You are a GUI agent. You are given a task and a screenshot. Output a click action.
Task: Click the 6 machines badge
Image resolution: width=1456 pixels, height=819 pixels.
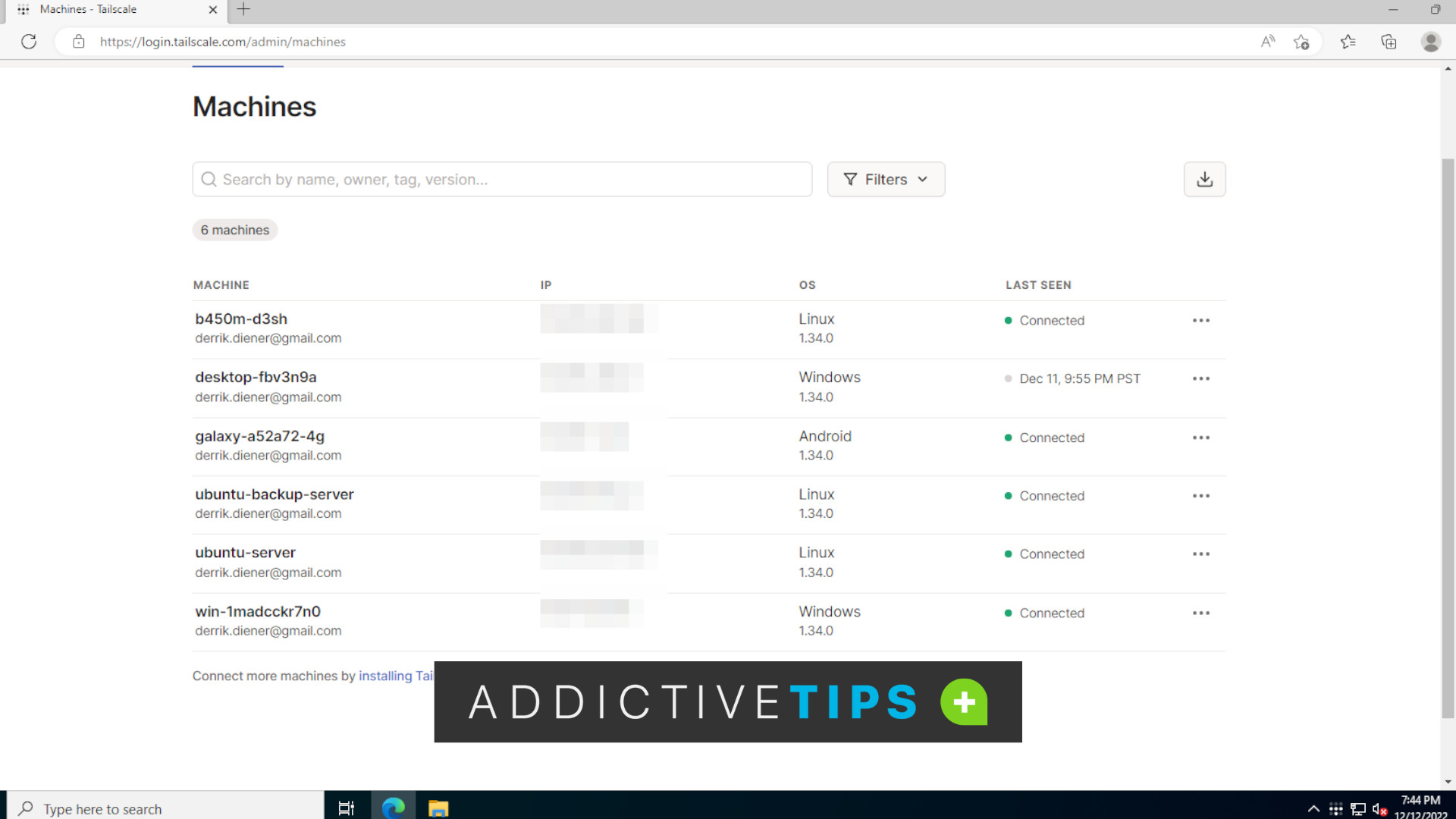point(234,230)
